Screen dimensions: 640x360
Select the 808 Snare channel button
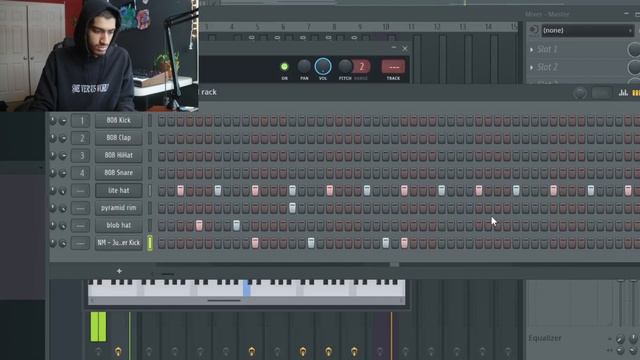119,173
